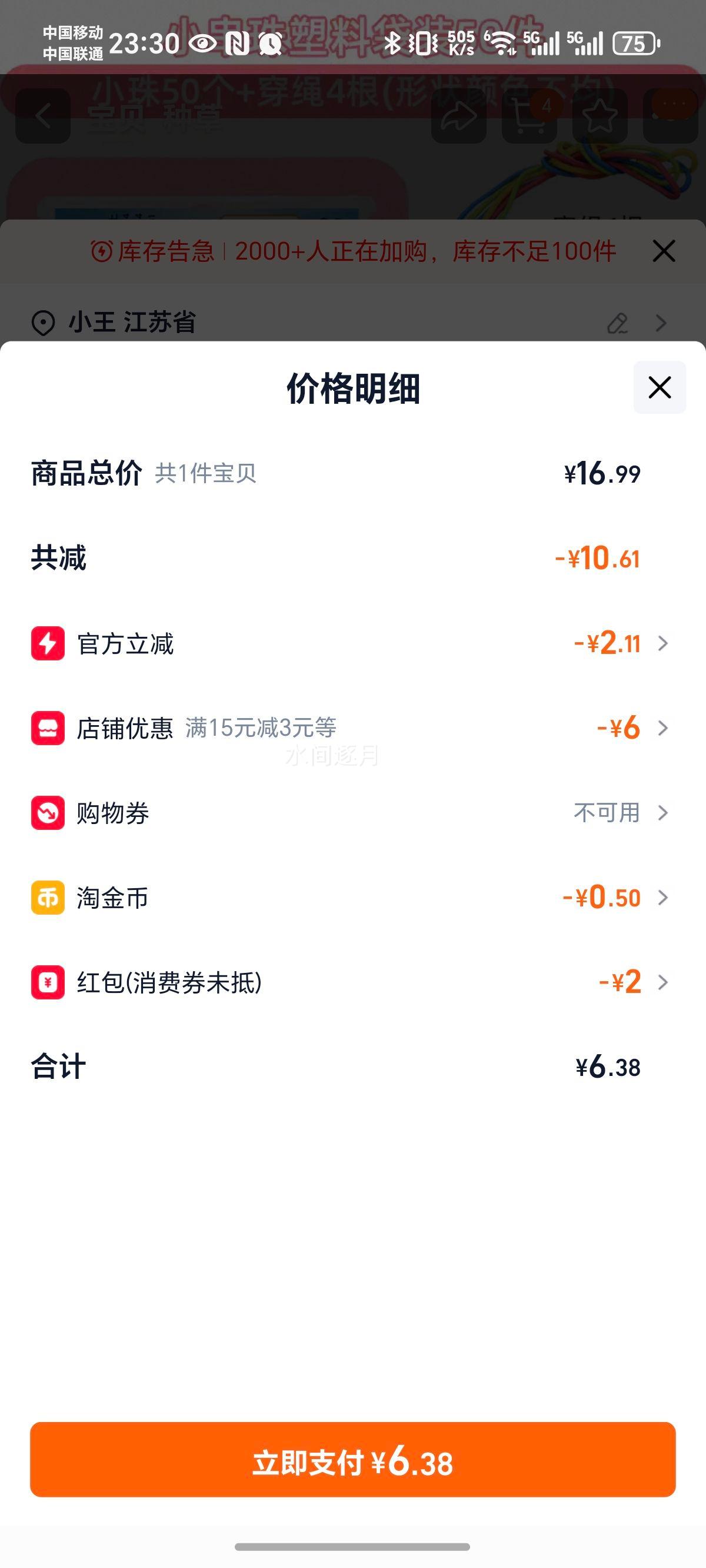
Task: Expand 官方立减 discount details chevron
Action: pyautogui.click(x=664, y=643)
